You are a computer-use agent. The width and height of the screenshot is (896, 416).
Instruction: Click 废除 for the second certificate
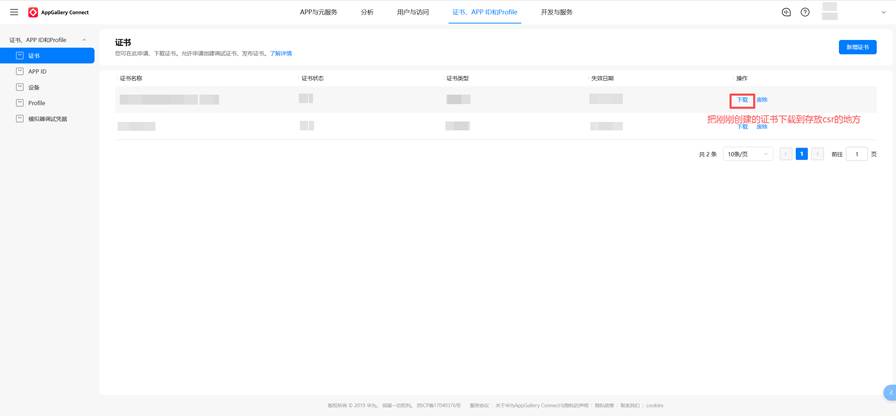click(x=762, y=127)
